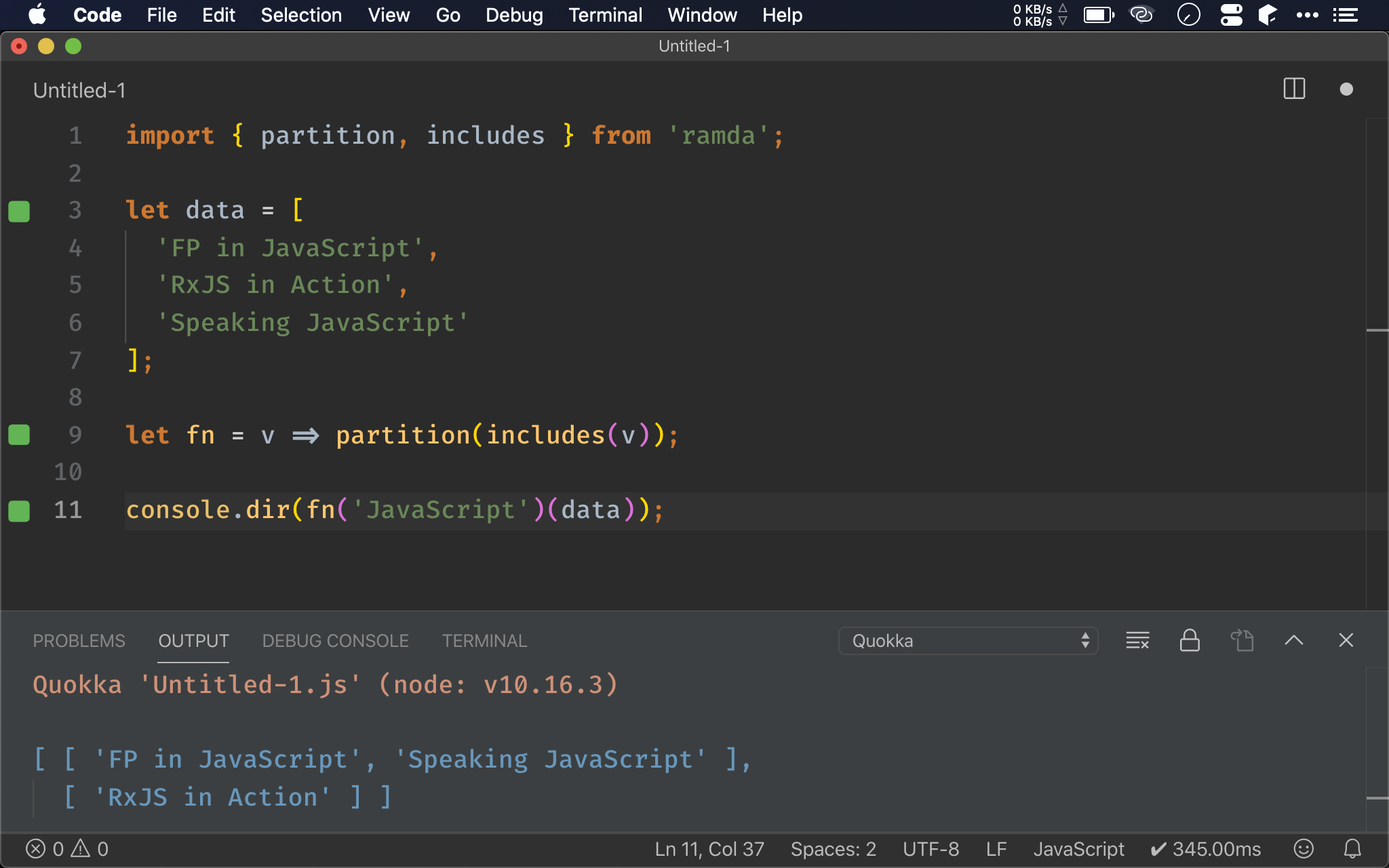This screenshot has width=1389, height=868.
Task: Open notifications with the bell icon
Action: (1352, 849)
